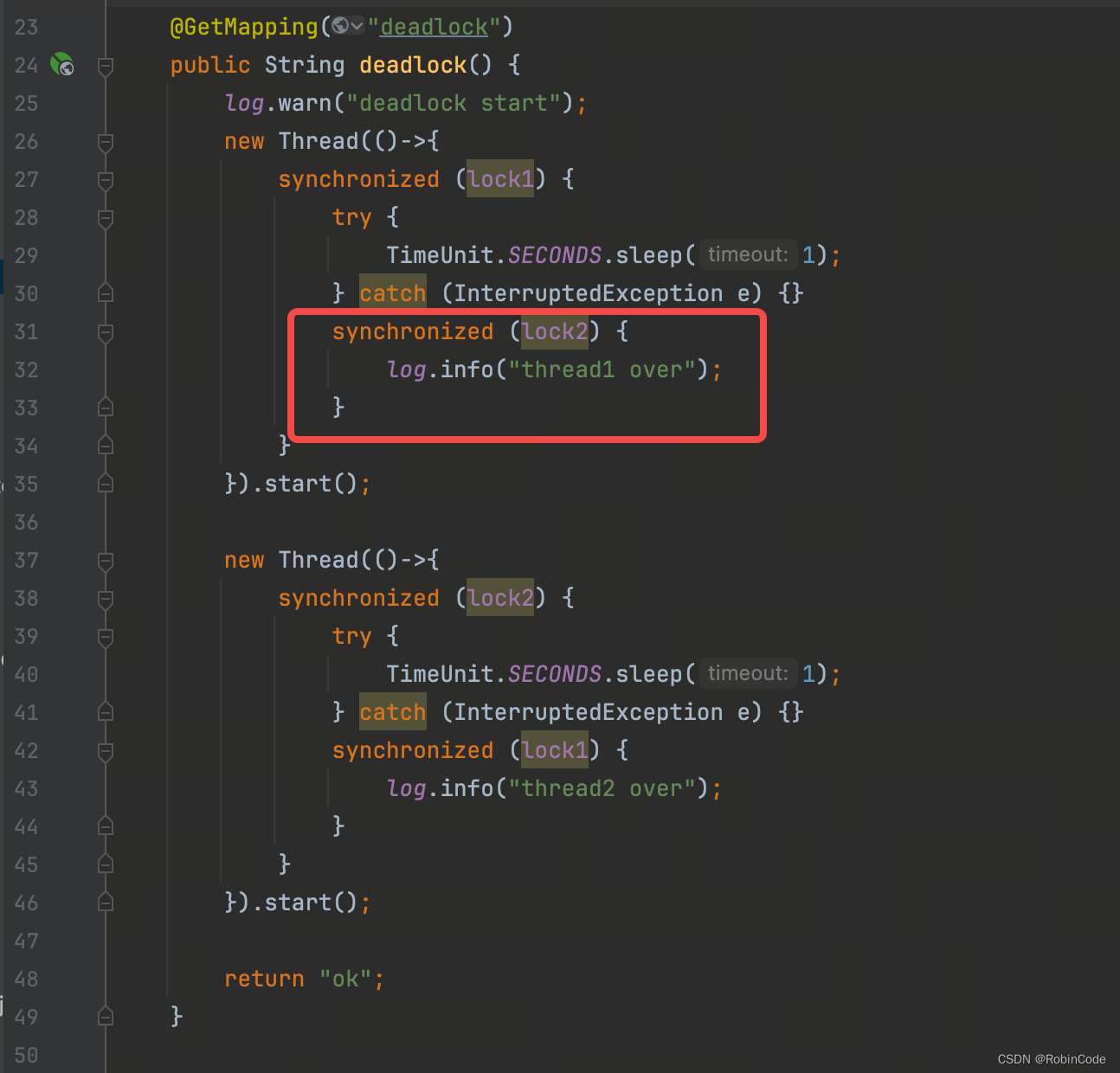The image size is (1120, 1073).
Task: Collapse synchronized (lock1) block fold, line 27
Action: click(106, 180)
